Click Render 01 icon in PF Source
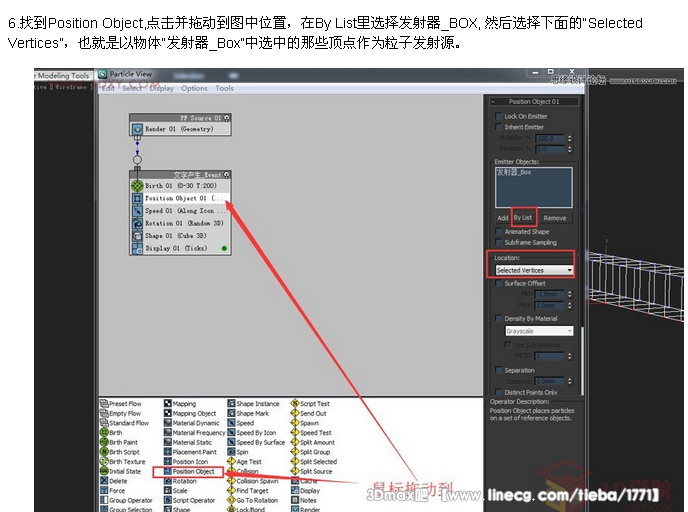 [137, 129]
